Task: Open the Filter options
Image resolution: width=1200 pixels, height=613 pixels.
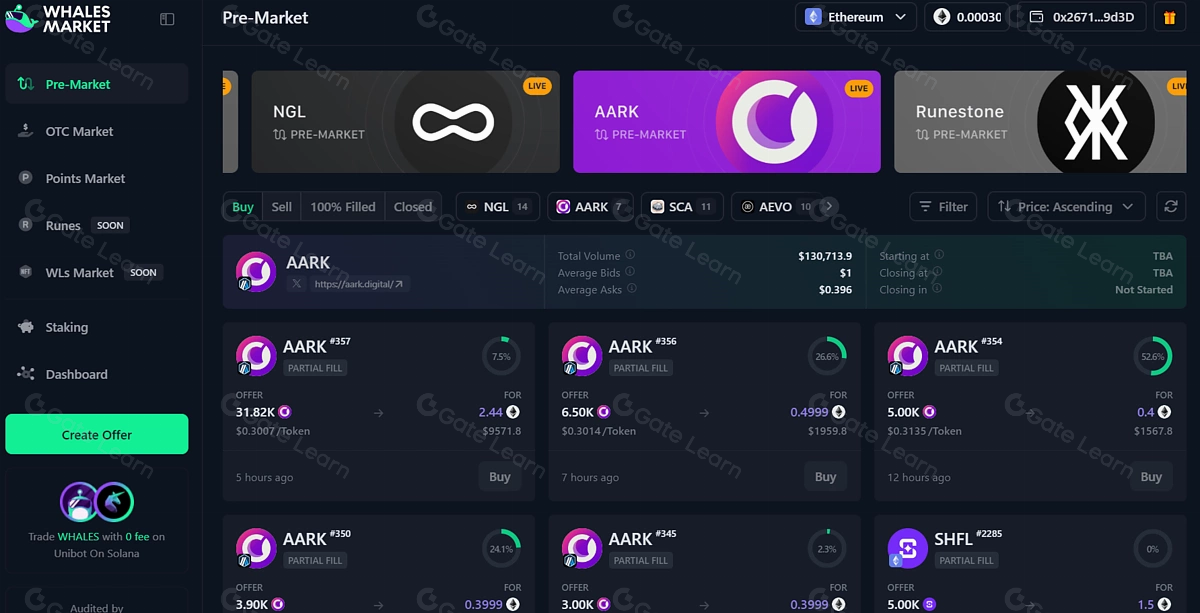Action: click(x=943, y=207)
